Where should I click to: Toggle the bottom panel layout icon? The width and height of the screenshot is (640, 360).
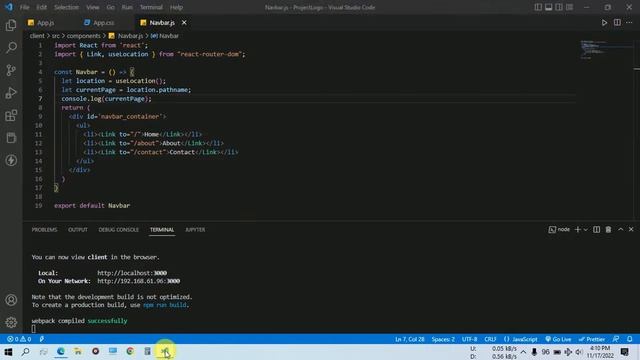click(549, 7)
